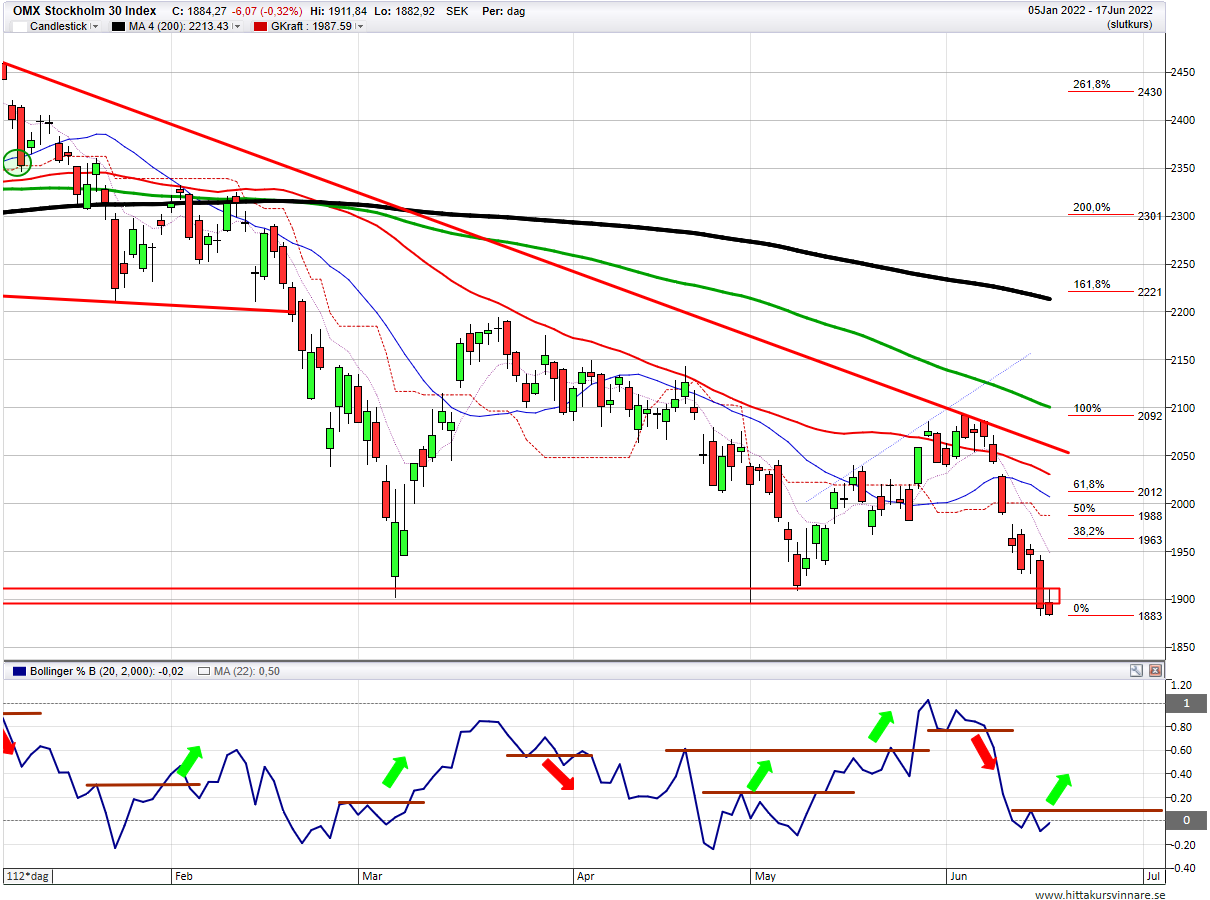Viewport: 1210px width, 900px height.
Task: Click the 2301 price value
Action: tap(1150, 216)
